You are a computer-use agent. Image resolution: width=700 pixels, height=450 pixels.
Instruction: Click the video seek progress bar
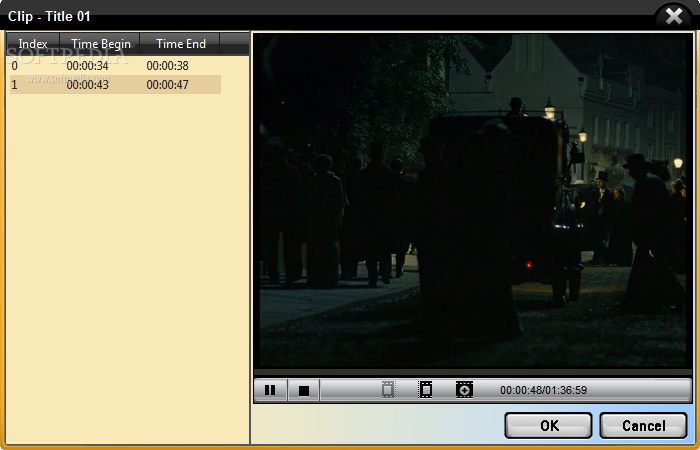pos(473,372)
